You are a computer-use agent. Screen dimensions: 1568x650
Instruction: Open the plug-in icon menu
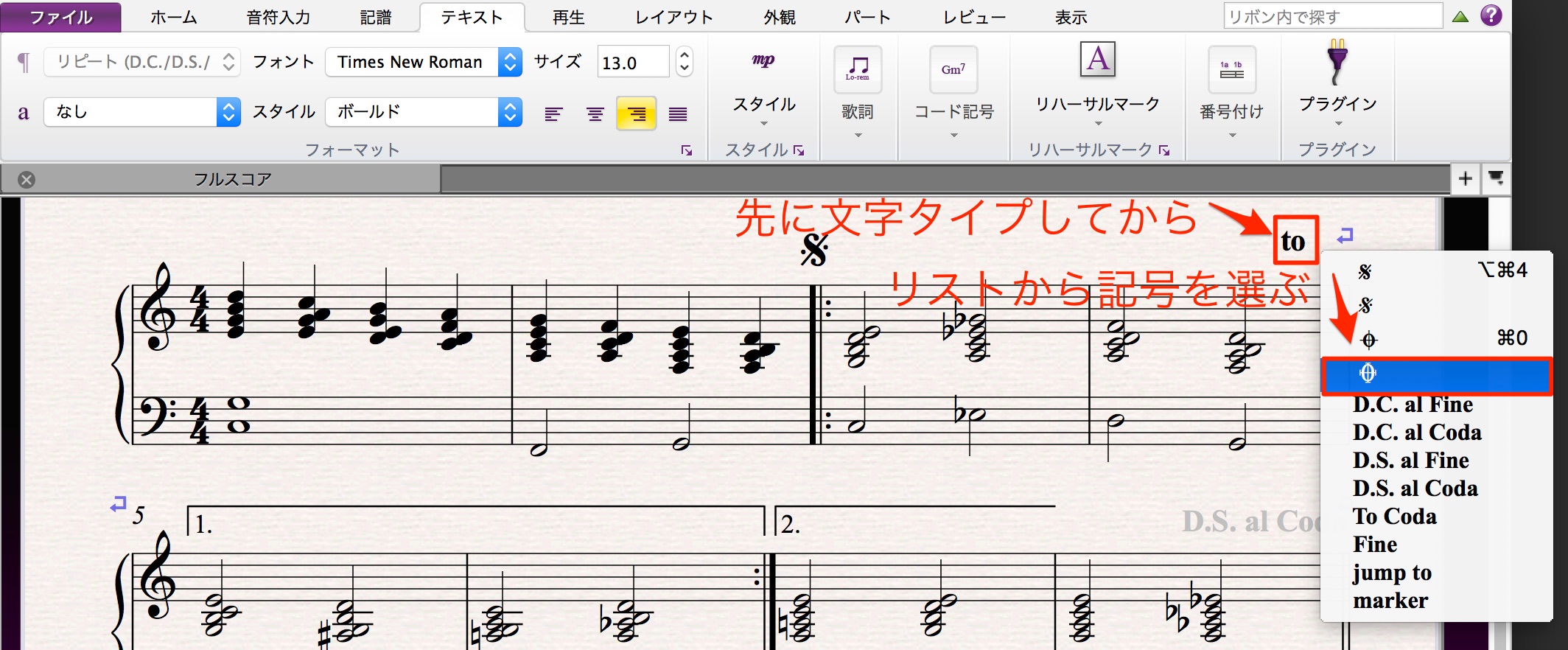(x=1337, y=62)
